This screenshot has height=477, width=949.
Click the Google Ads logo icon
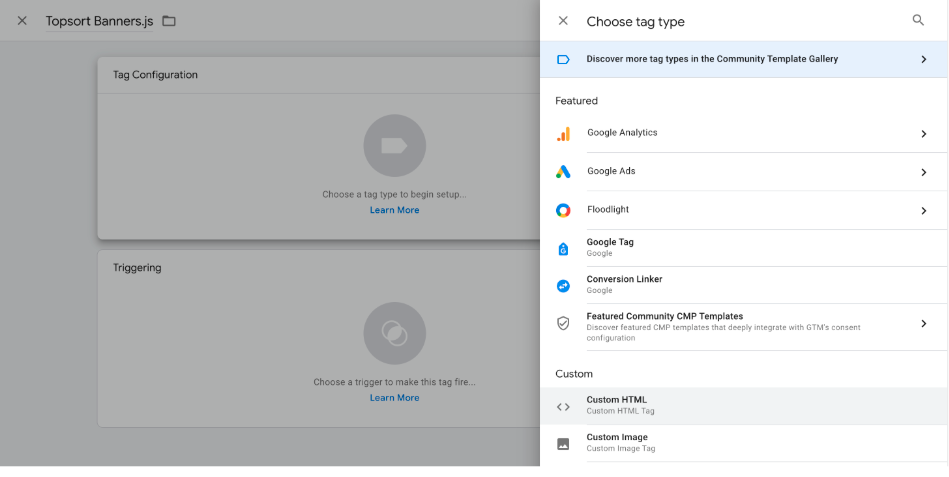(563, 172)
